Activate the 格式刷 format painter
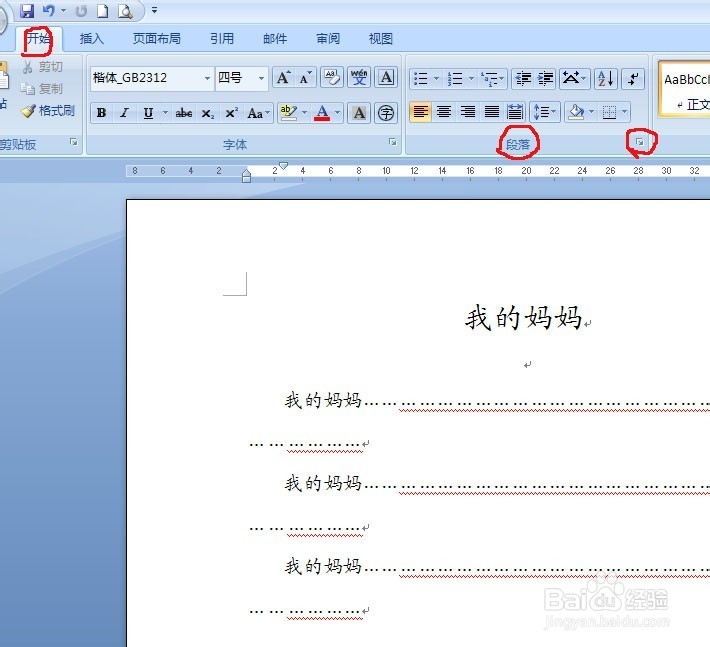Image resolution: width=710 pixels, height=647 pixels. tap(48, 111)
